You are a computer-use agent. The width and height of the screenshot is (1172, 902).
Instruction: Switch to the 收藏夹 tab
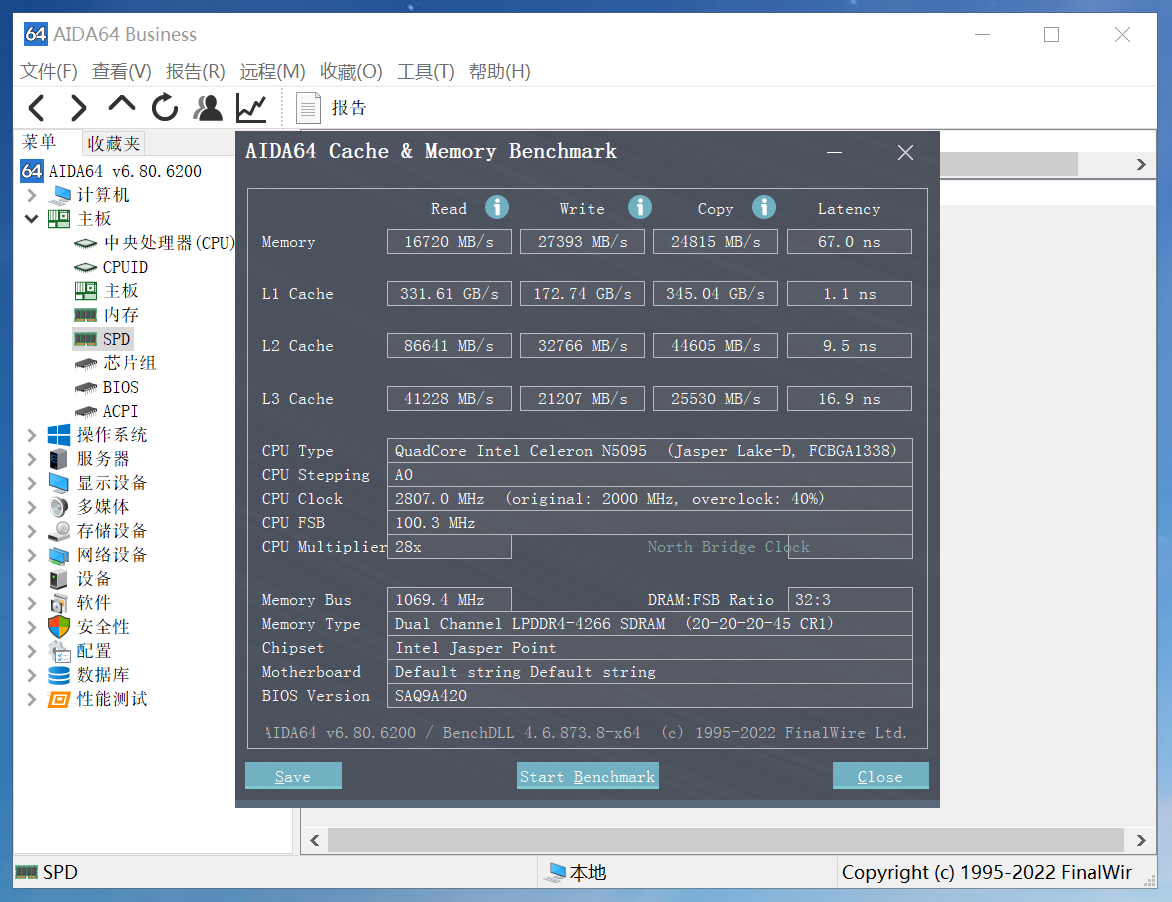coord(113,143)
